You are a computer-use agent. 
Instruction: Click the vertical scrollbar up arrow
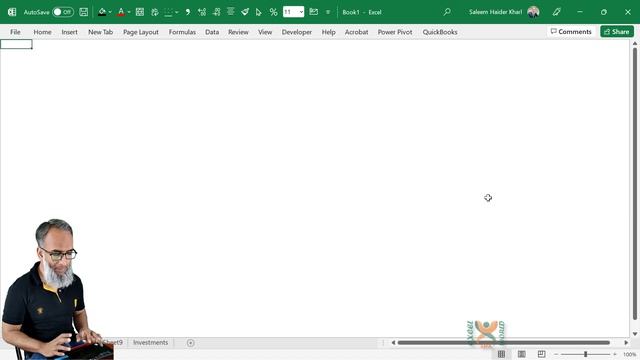coord(635,43)
